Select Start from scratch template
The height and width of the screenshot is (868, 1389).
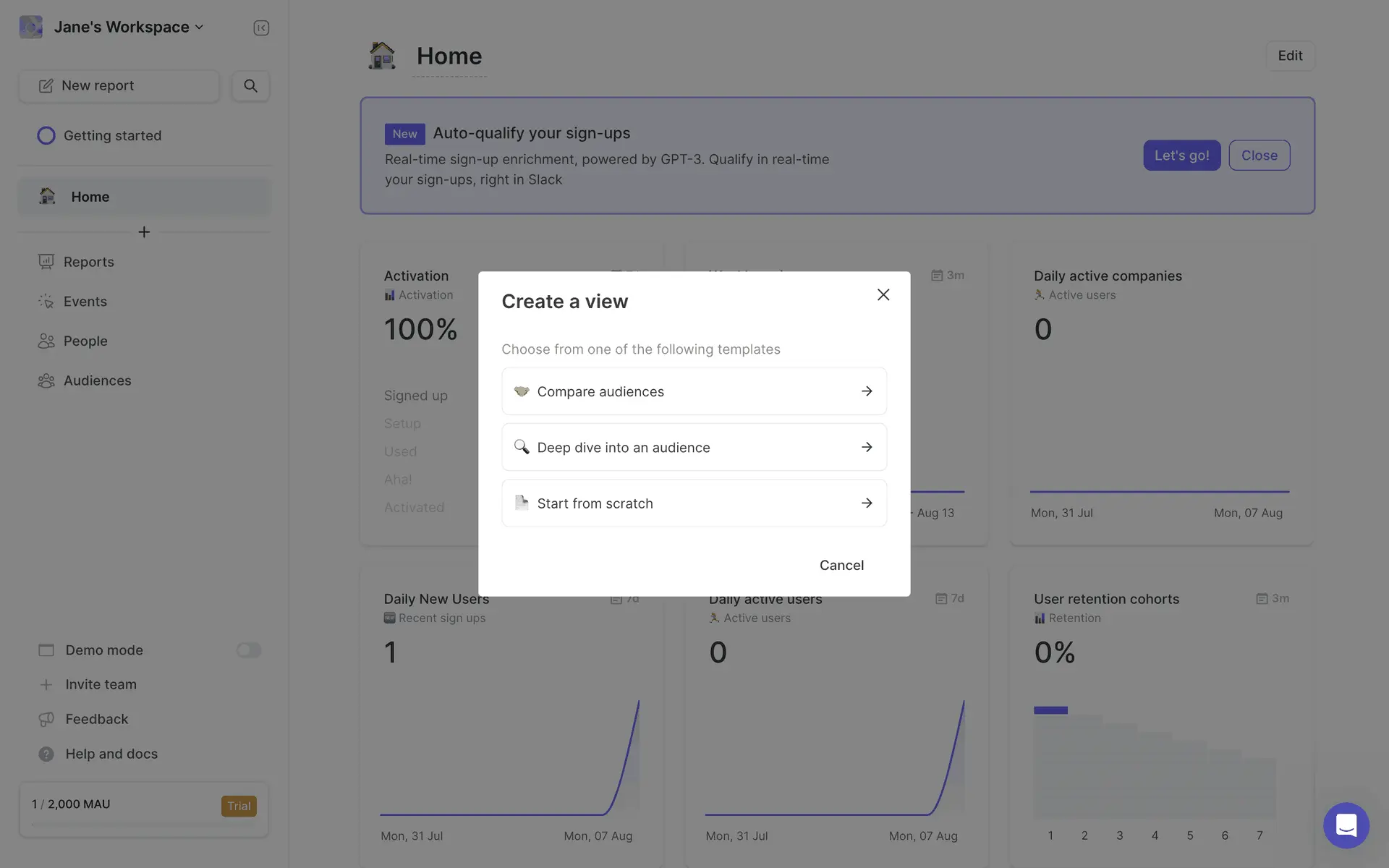point(694,503)
